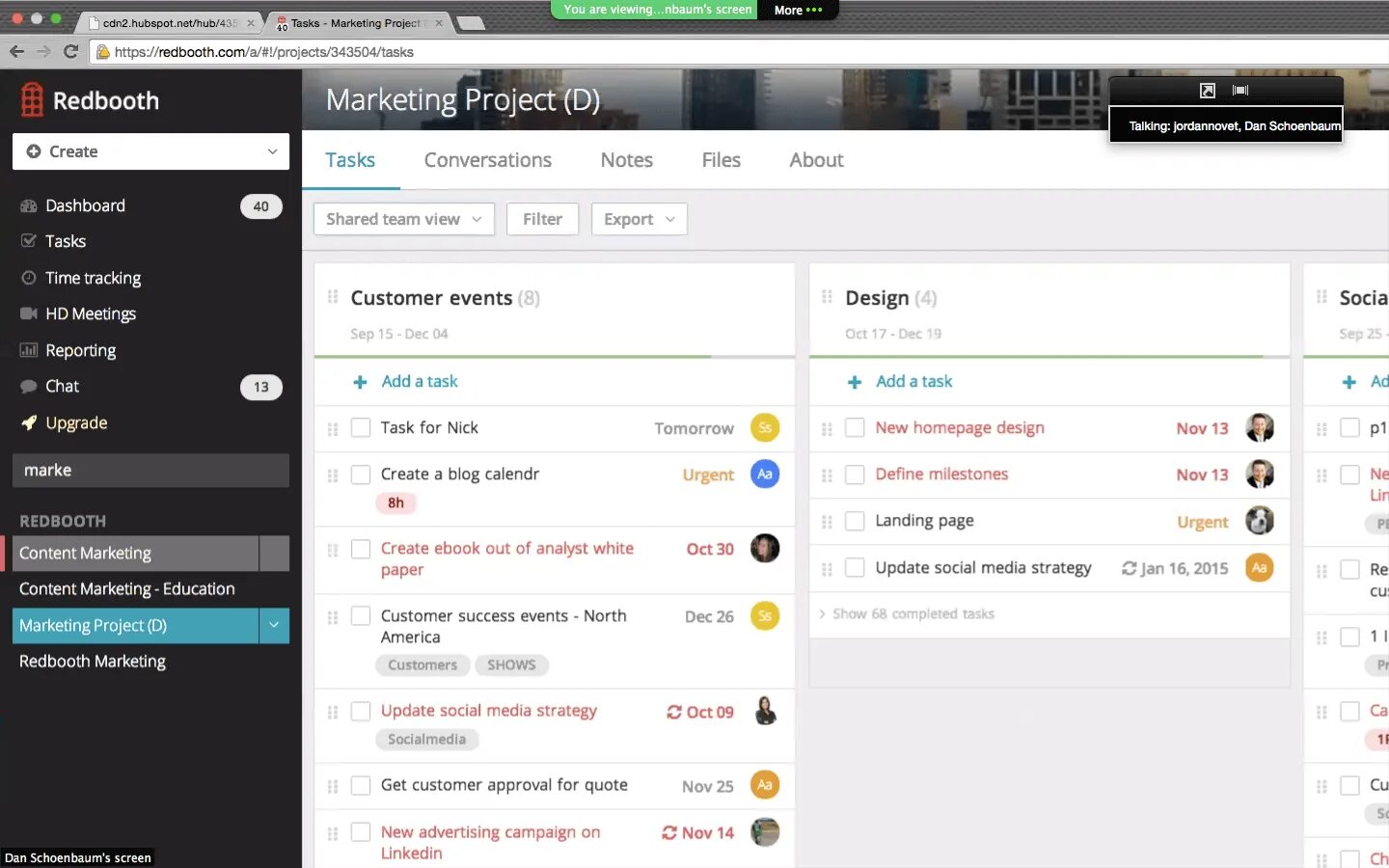Open the Create dropdown
Image resolution: width=1389 pixels, height=868 pixels.
[150, 151]
